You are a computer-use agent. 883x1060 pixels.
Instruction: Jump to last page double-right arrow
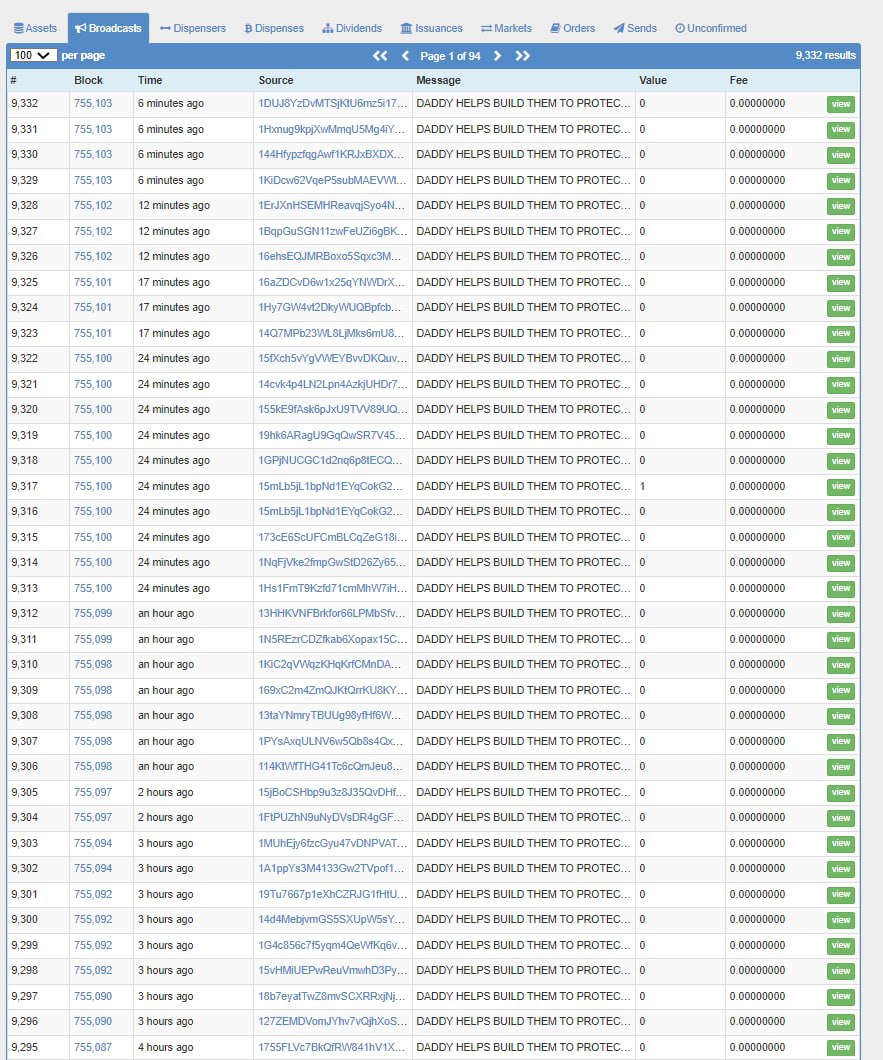pos(523,56)
